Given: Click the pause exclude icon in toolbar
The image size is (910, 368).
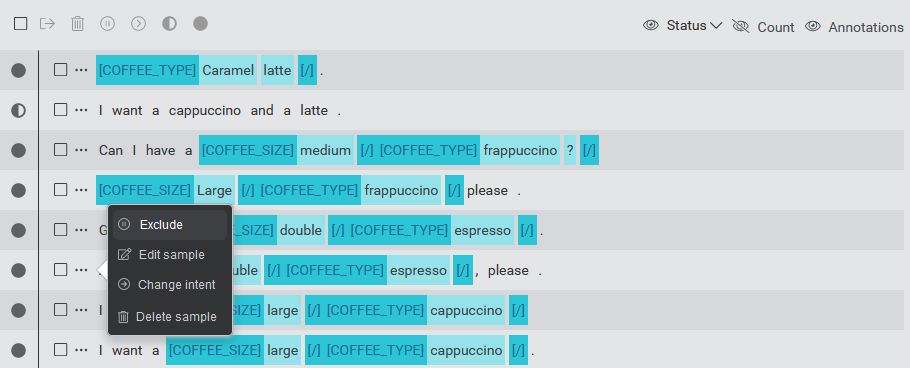Looking at the screenshot, I should point(107,24).
